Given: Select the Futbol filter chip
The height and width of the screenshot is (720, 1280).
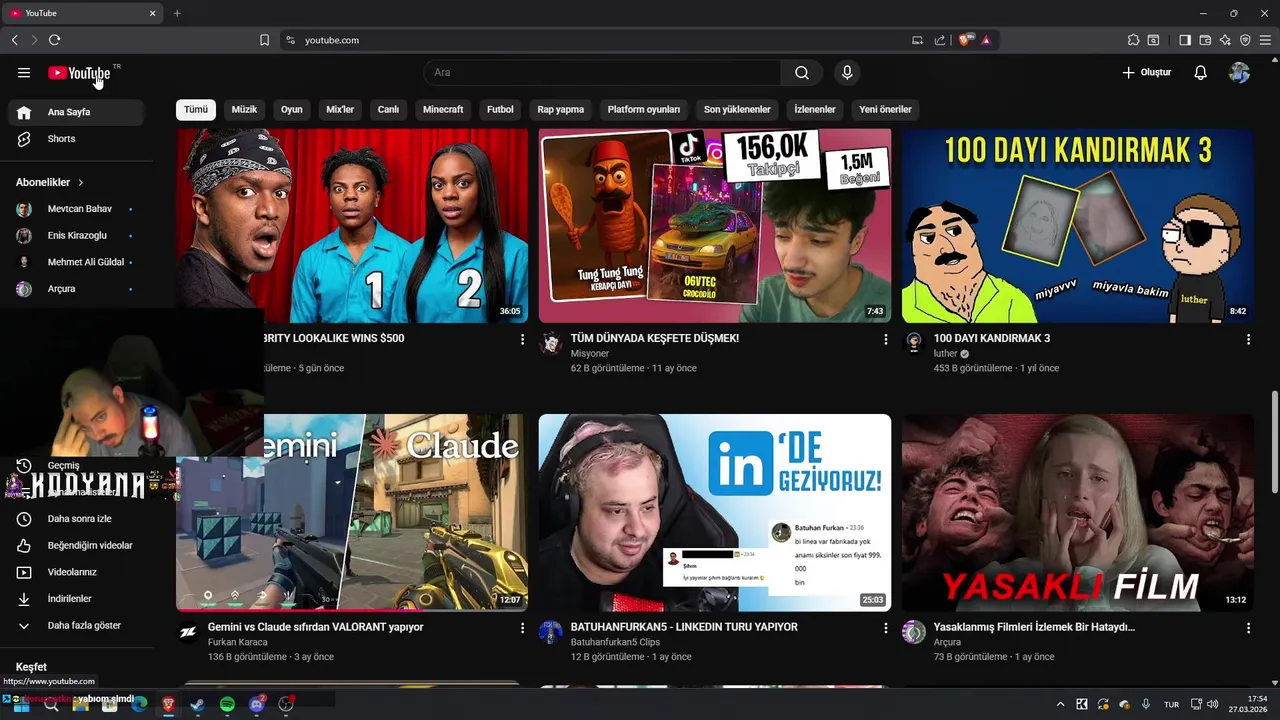Looking at the screenshot, I should click(x=500, y=109).
